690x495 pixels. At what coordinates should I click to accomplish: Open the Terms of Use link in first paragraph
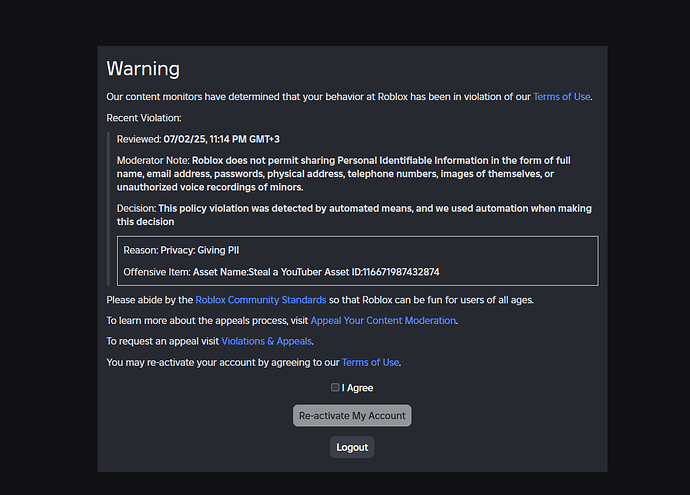(562, 97)
